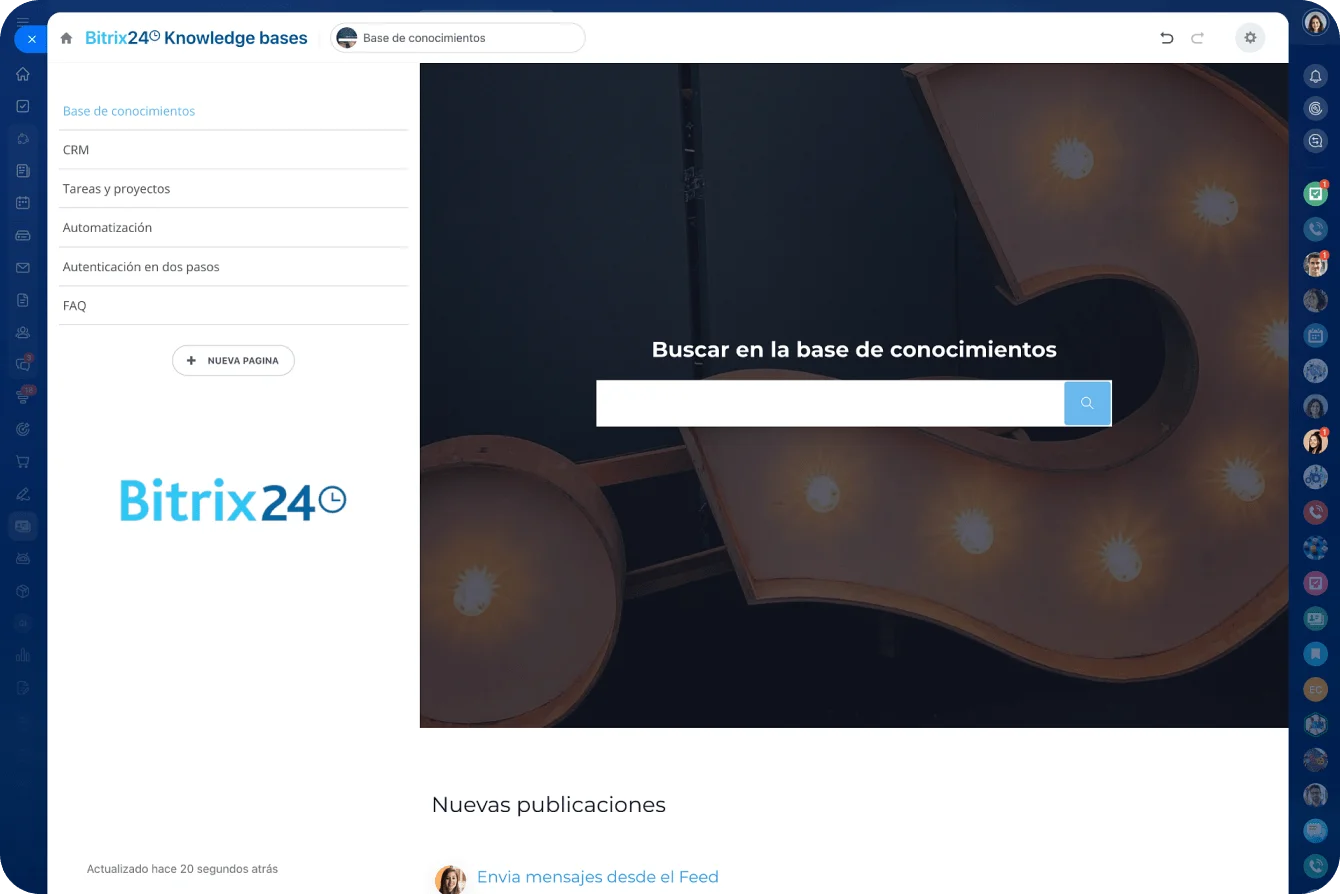Select CRM in the page menu

[76, 150]
